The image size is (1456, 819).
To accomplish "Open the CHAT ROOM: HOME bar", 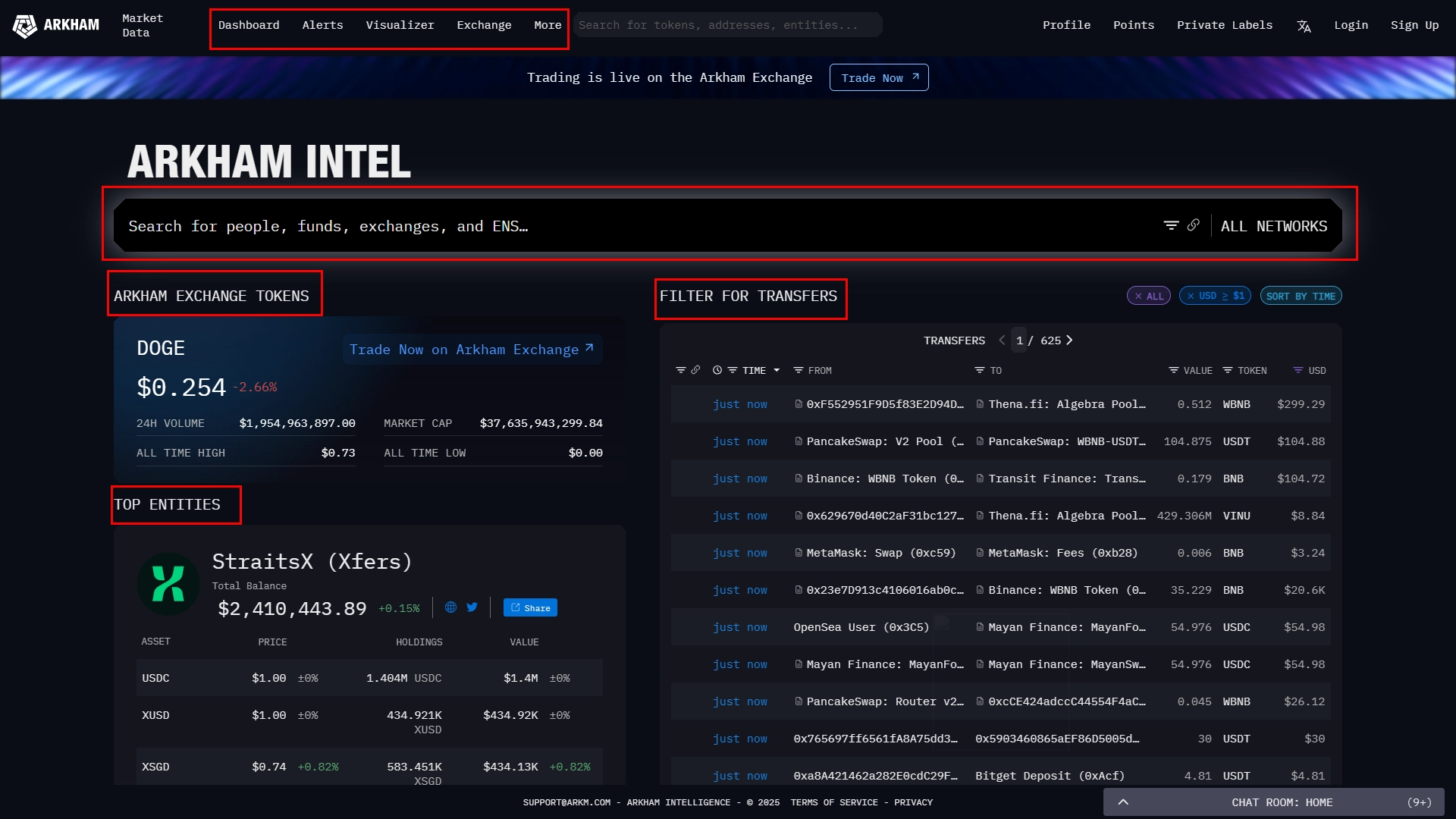I will click(x=1274, y=802).
